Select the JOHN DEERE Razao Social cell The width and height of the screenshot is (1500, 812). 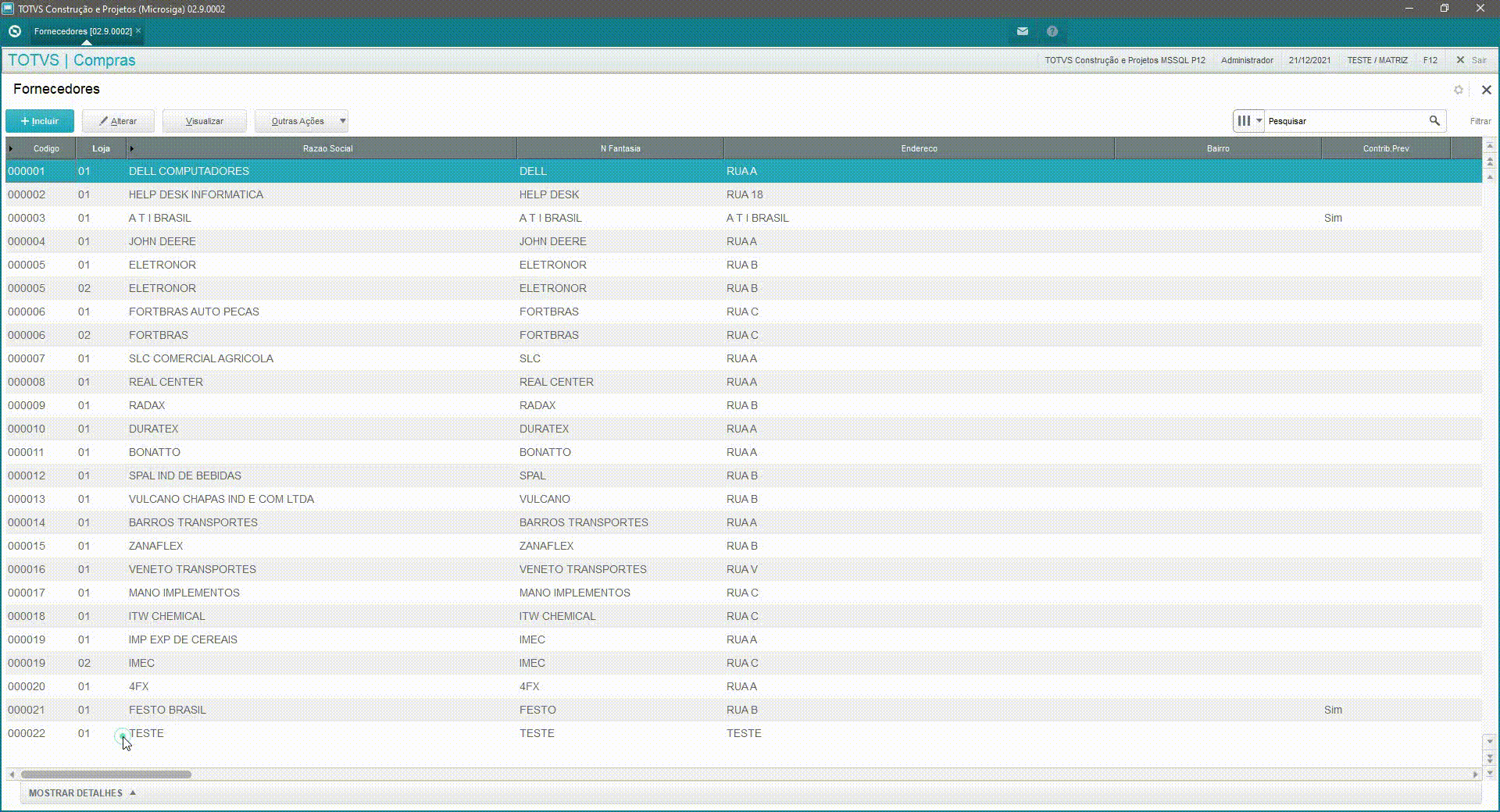[x=321, y=241]
